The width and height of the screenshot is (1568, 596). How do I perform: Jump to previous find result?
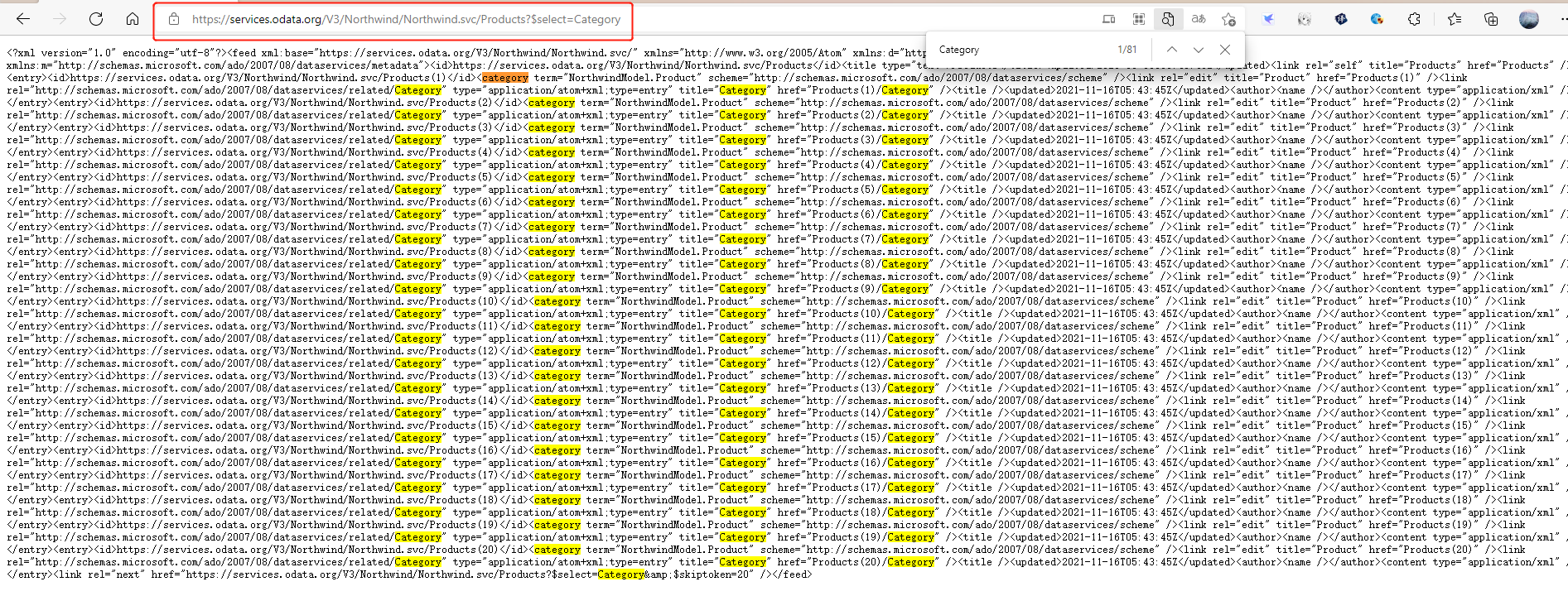tap(1172, 50)
